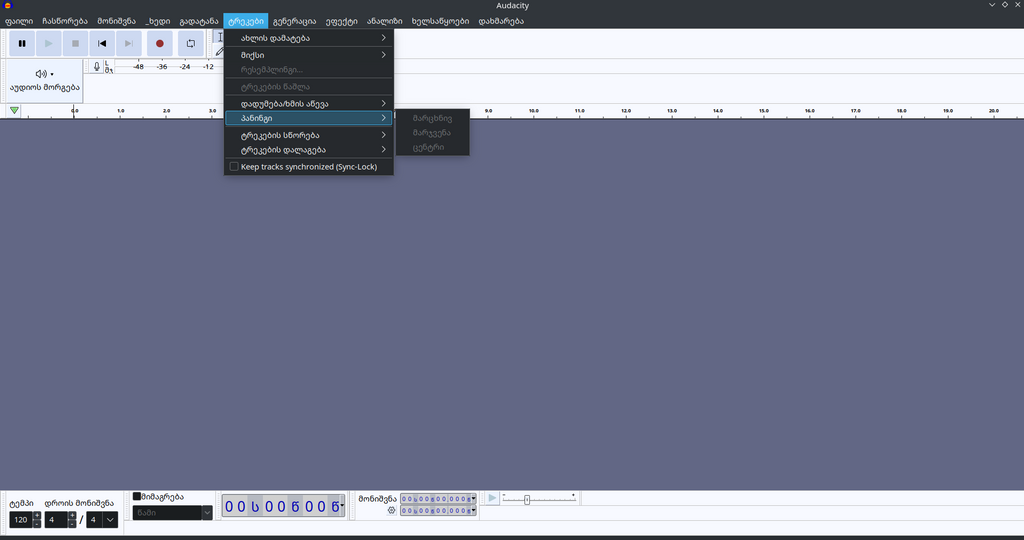Increase time signature numerator with plus
The image size is (1024, 540).
pos(72,516)
